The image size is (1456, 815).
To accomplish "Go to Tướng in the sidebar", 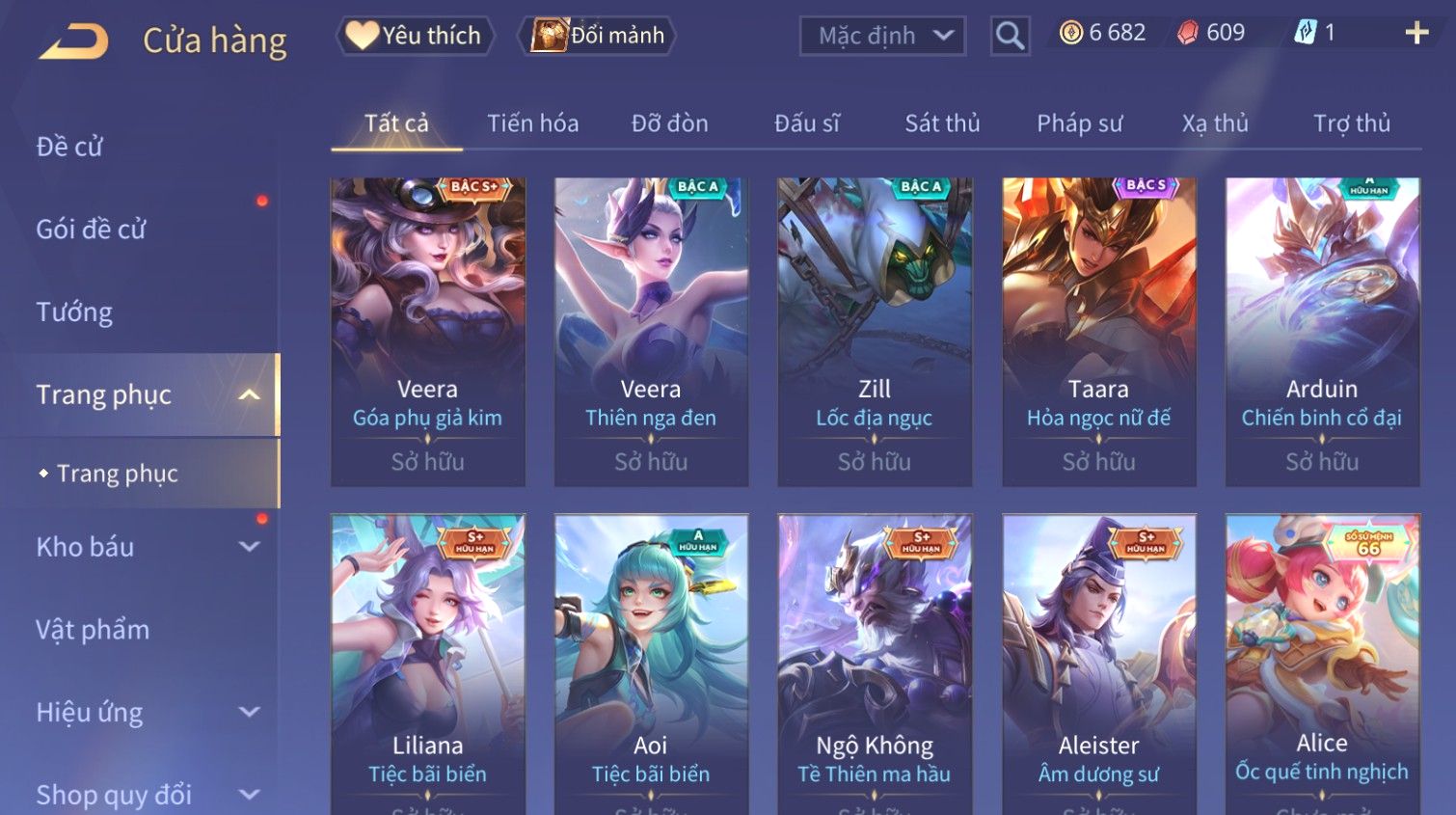I will 74,312.
